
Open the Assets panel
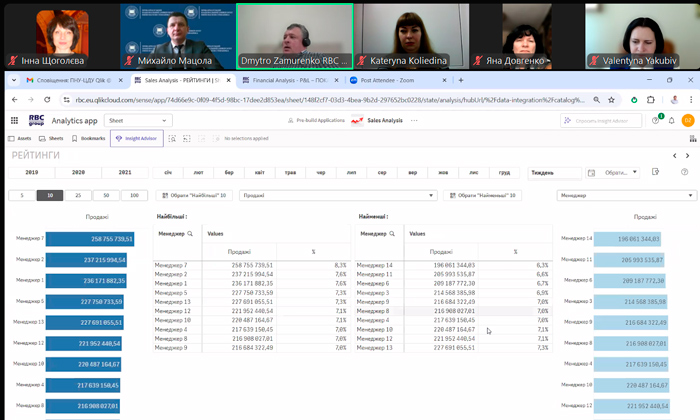[20, 138]
